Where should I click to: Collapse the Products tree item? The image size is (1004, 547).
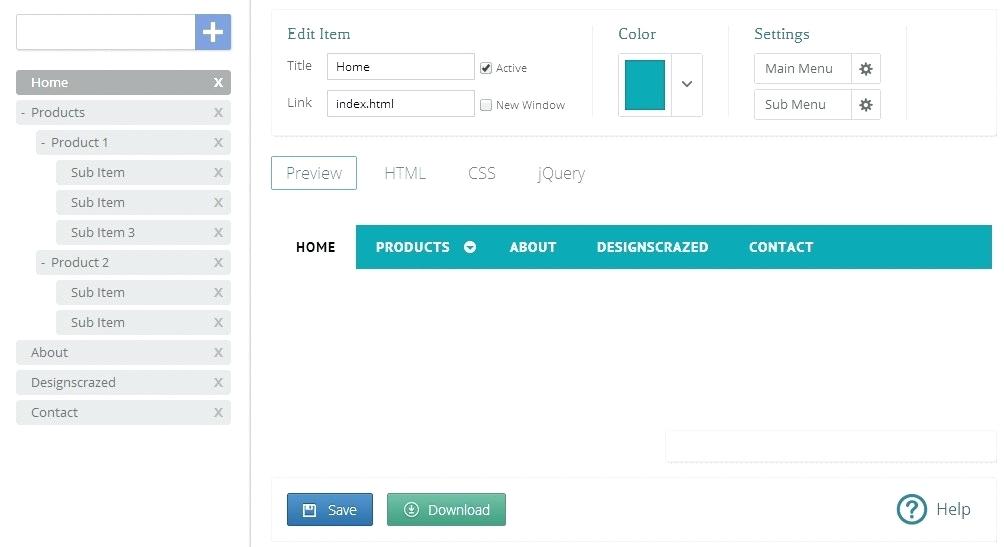point(23,113)
